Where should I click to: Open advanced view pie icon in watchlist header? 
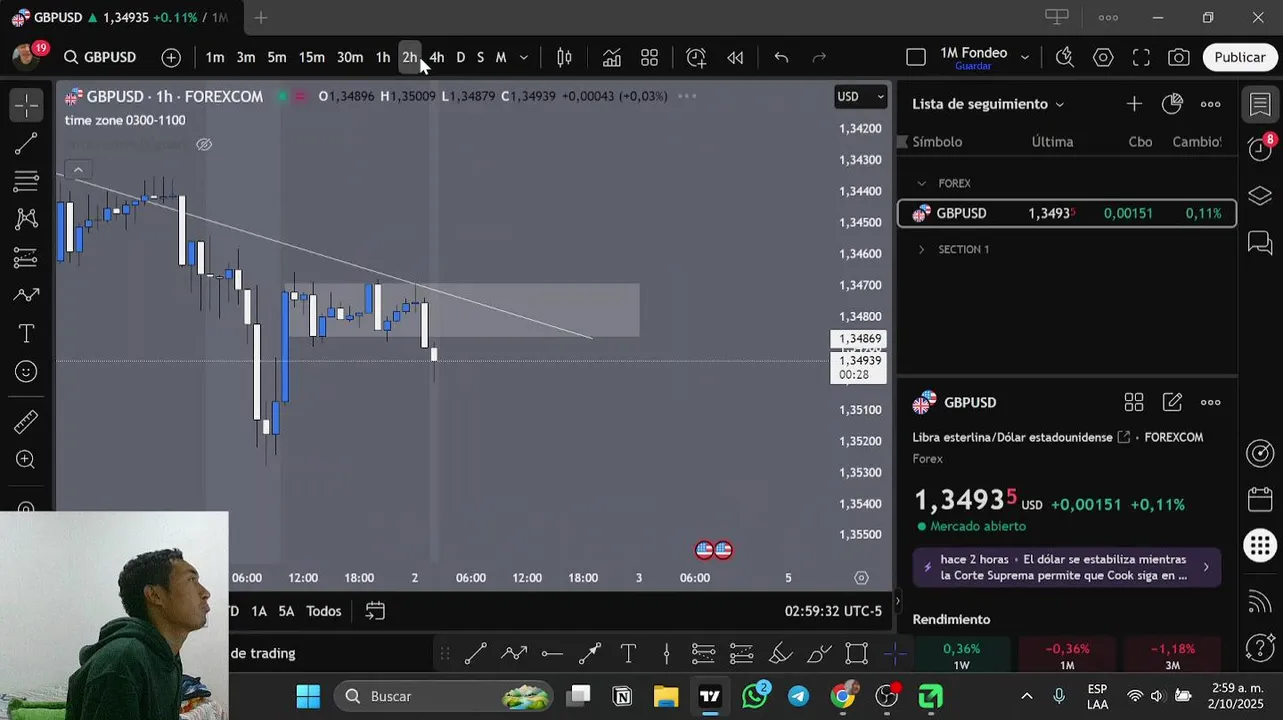click(1172, 104)
